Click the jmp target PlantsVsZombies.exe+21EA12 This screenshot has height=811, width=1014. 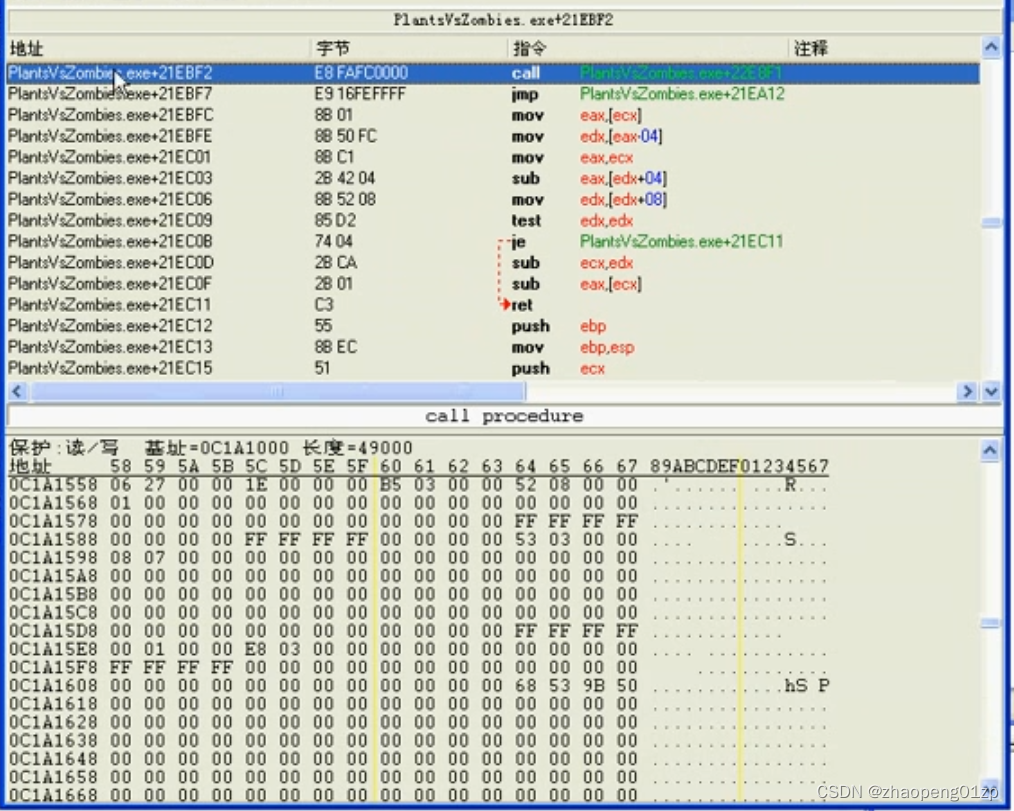(682, 94)
